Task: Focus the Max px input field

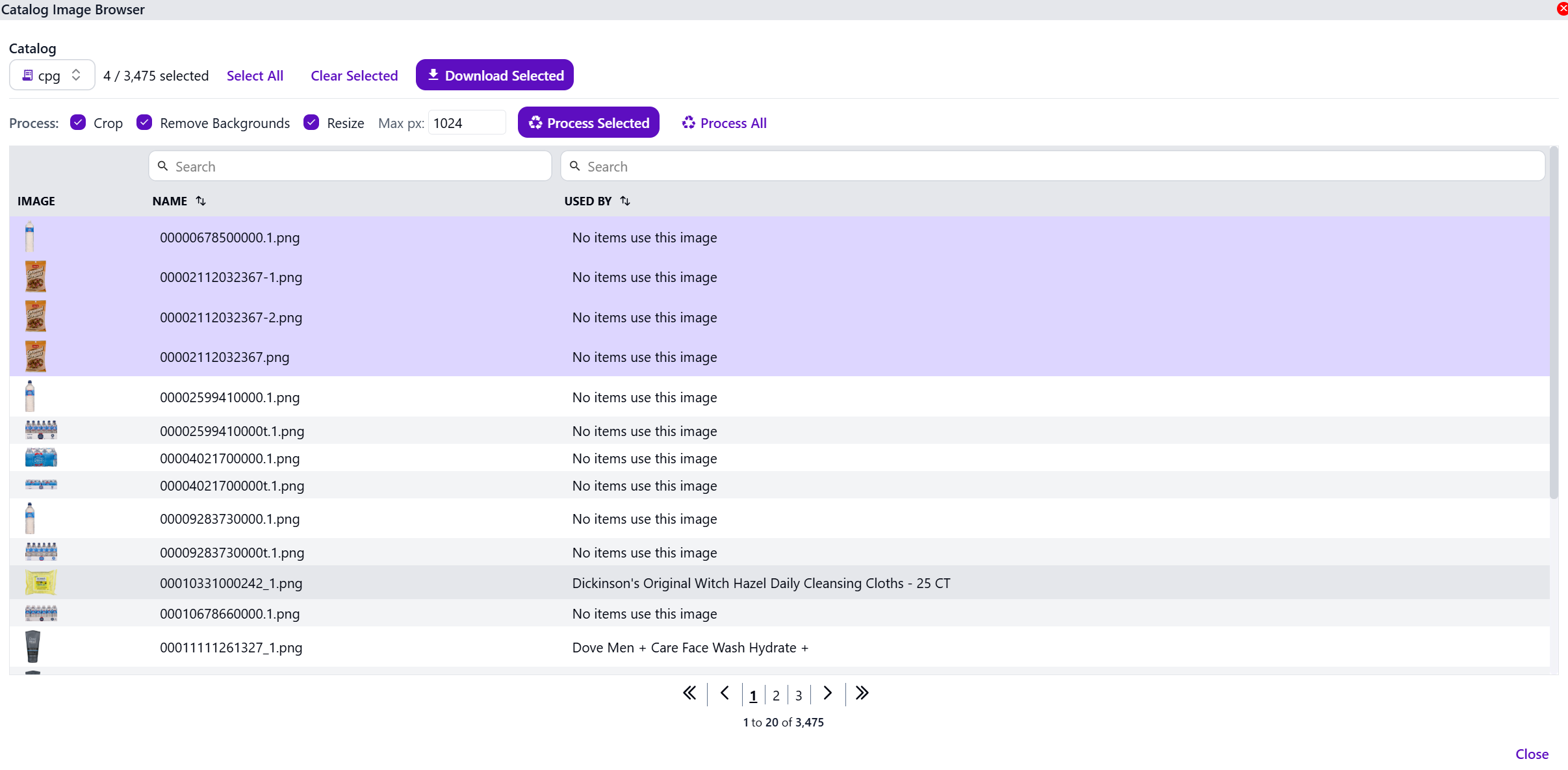Action: coord(467,123)
